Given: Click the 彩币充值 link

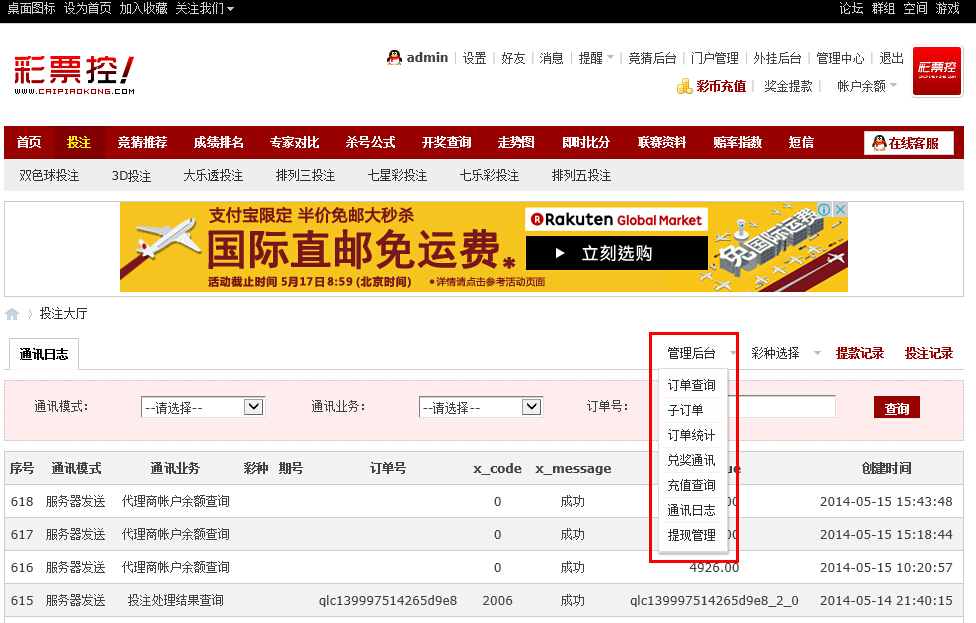Looking at the screenshot, I should [x=721, y=87].
